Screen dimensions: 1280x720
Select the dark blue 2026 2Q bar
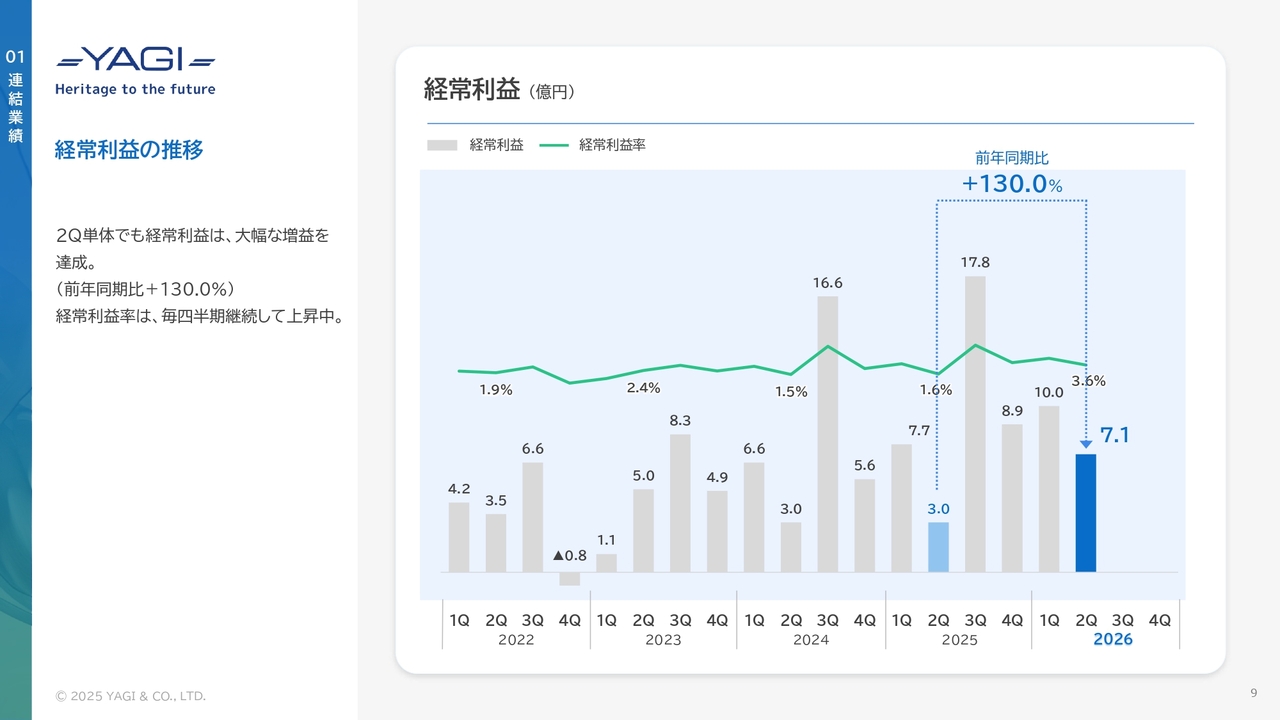tap(1086, 513)
